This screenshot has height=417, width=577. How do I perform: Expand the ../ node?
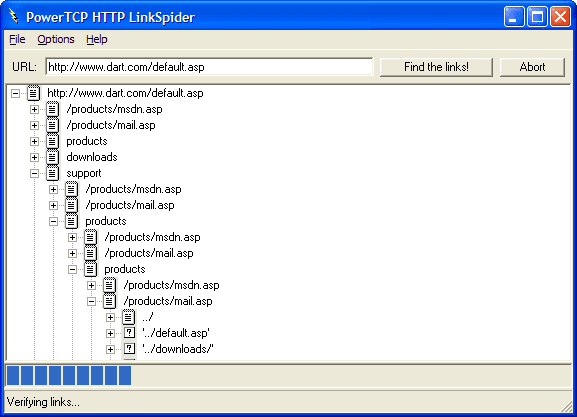pyautogui.click(x=110, y=317)
